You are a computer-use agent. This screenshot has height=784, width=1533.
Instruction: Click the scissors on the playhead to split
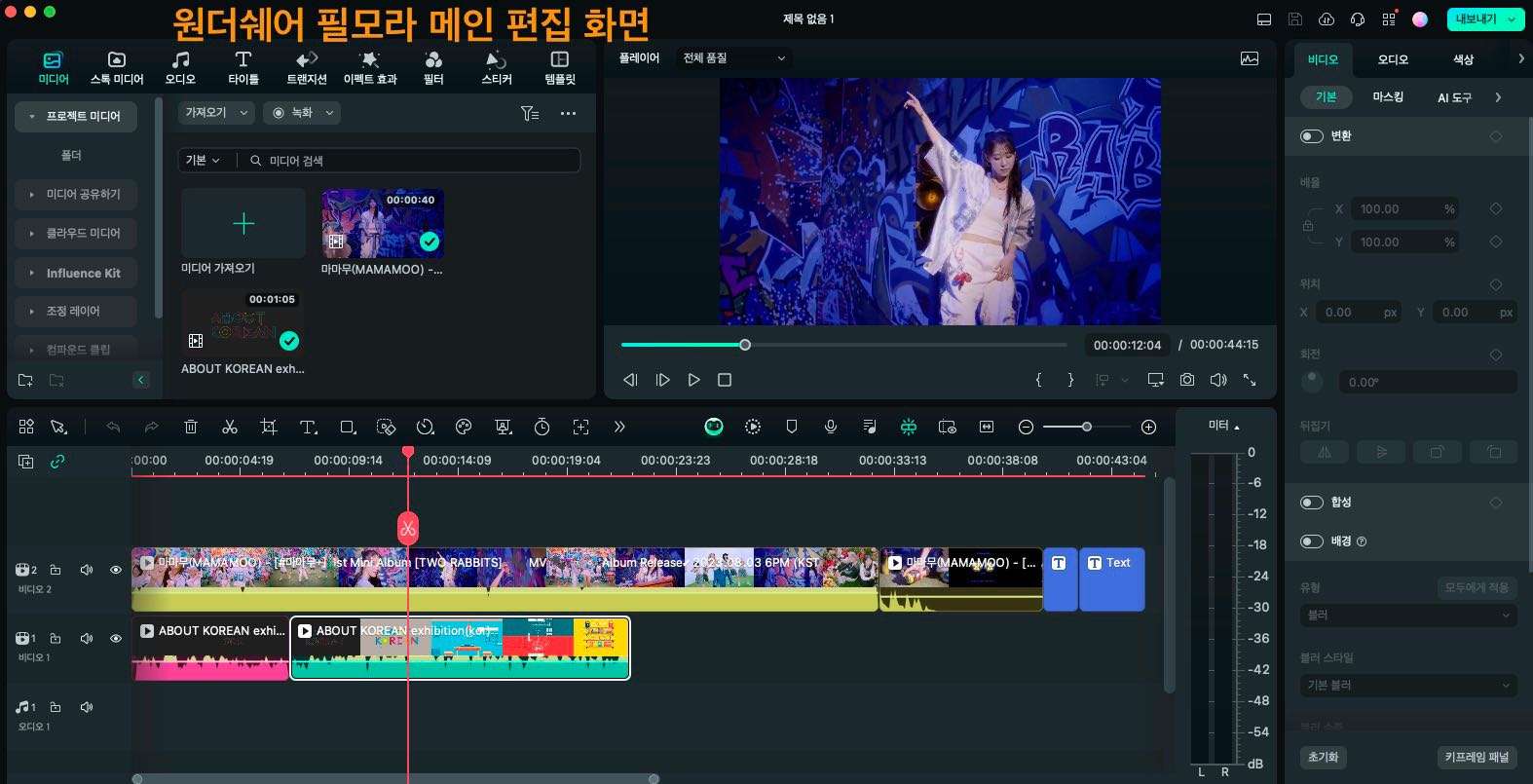408,529
